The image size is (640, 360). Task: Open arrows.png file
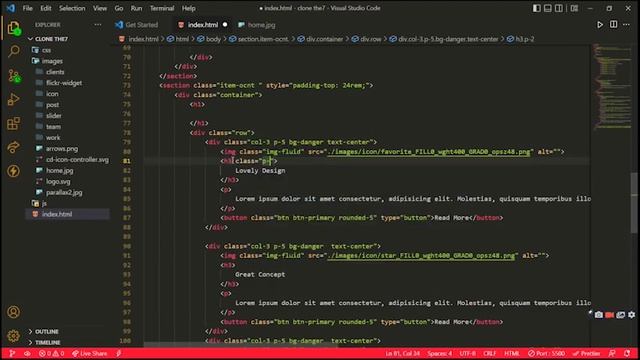pyautogui.click(x=62, y=149)
